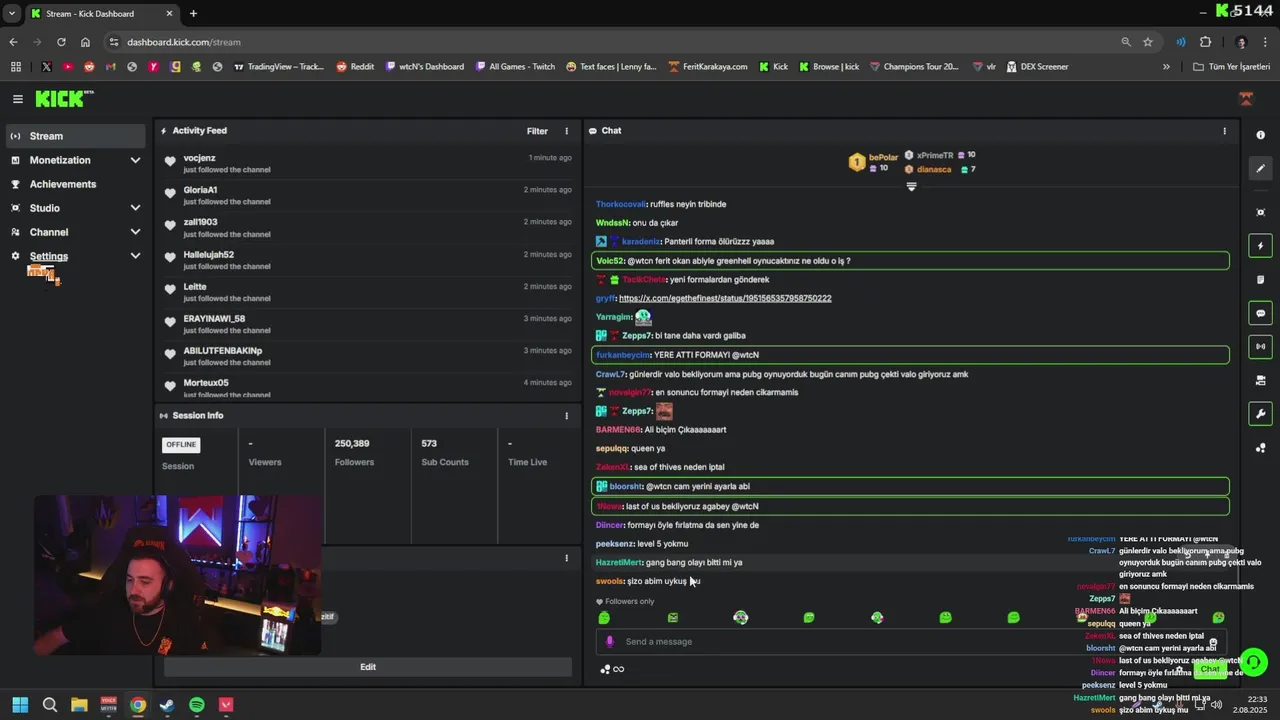Open Steam from the taskbar
The height and width of the screenshot is (720, 1280).
(167, 705)
